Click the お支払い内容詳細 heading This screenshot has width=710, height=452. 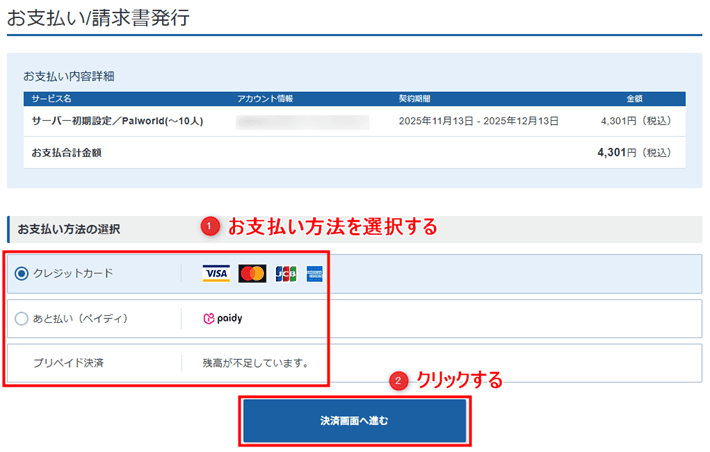[69, 76]
